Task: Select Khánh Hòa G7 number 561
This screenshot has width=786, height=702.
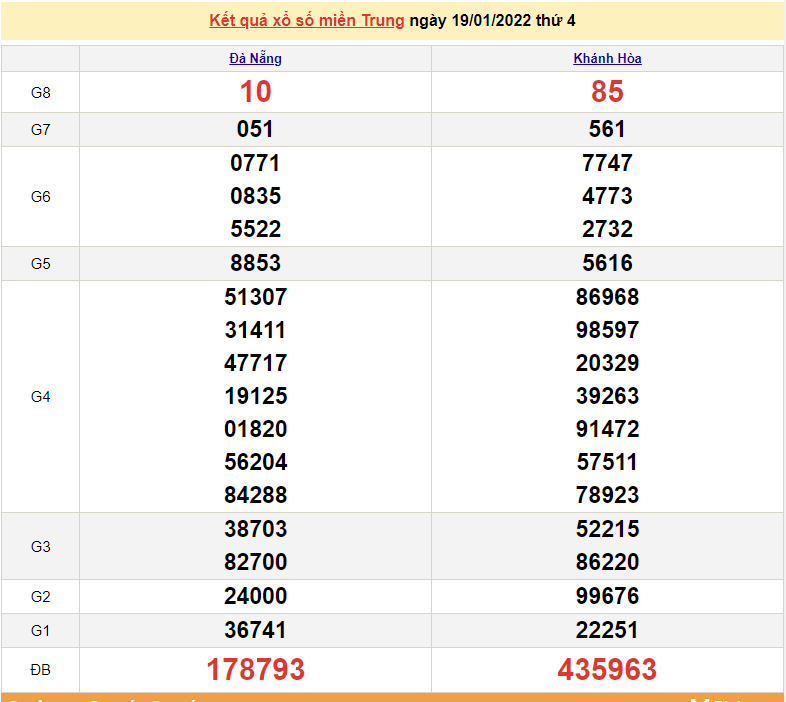Action: tap(607, 129)
